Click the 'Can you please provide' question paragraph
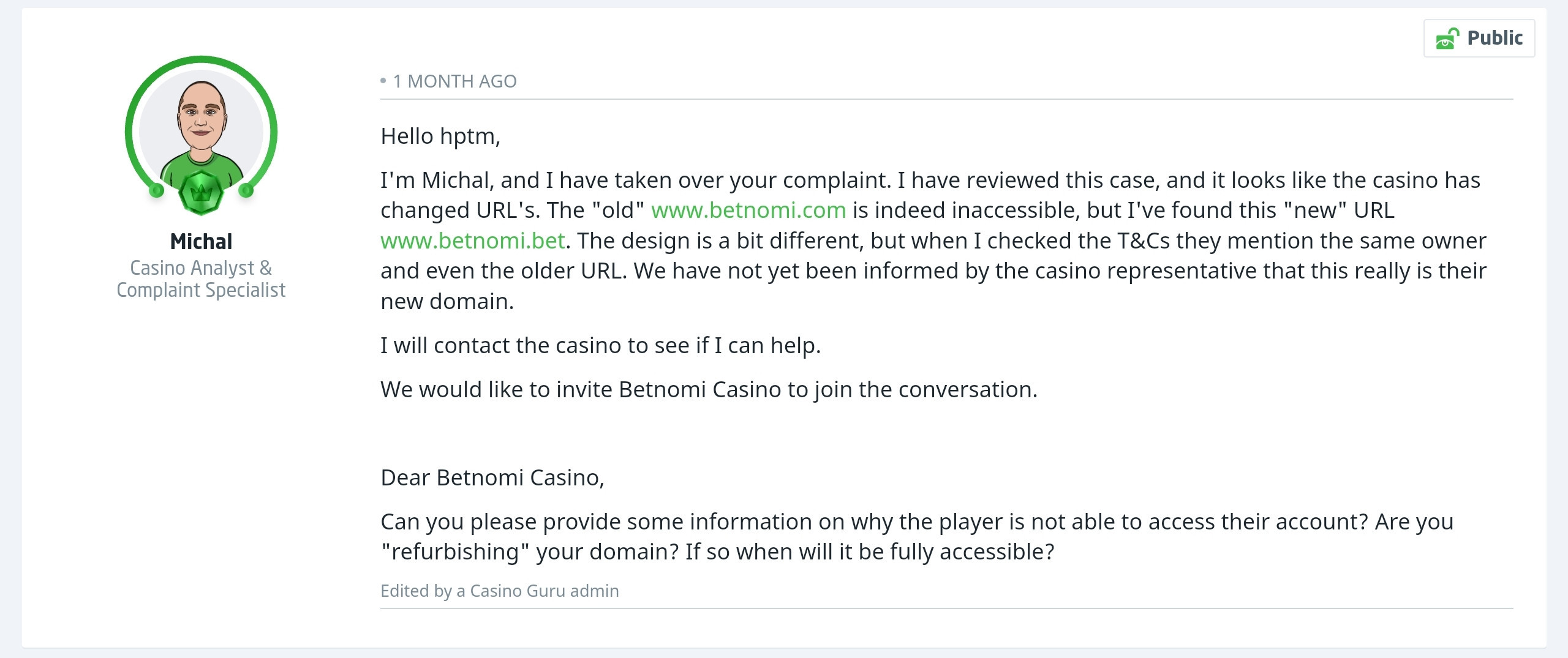Image resolution: width=1568 pixels, height=658 pixels. tap(917, 537)
